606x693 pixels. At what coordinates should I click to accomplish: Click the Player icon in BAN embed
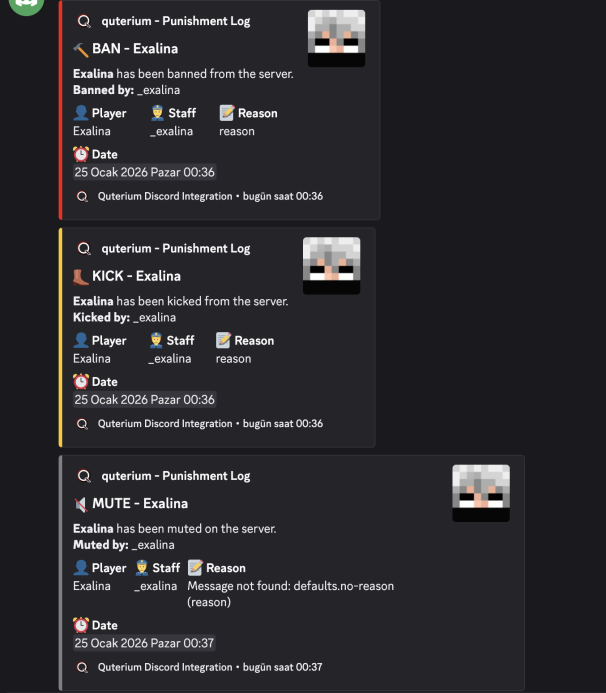pyautogui.click(x=81, y=113)
